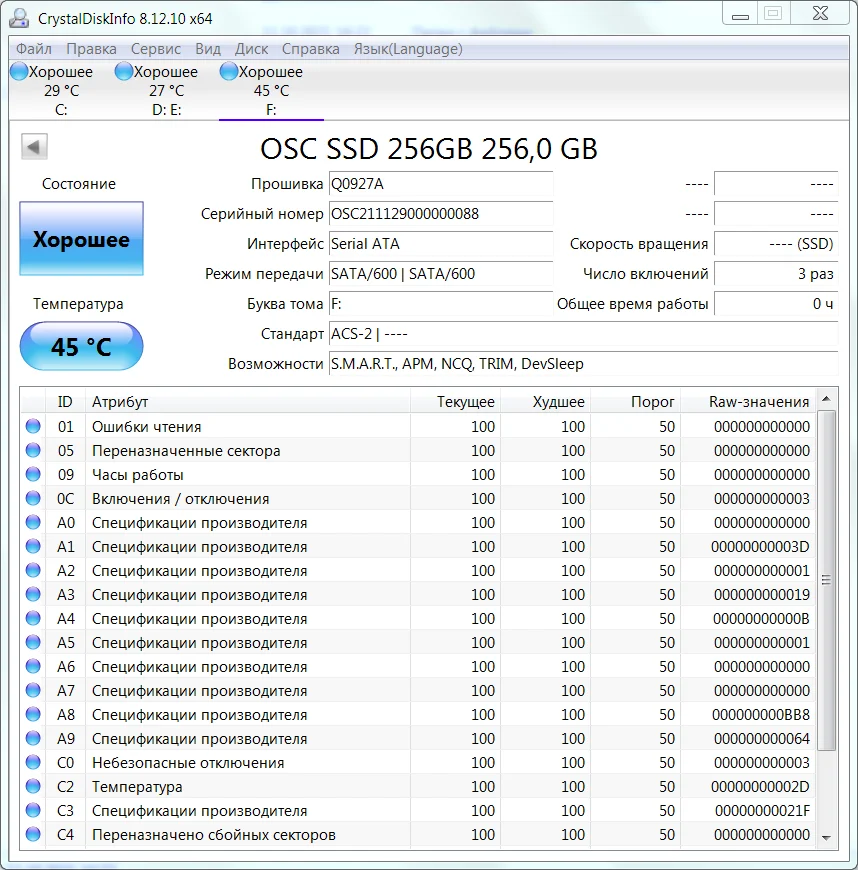Click status orb for C4 row
The image size is (858, 870).
point(33,835)
